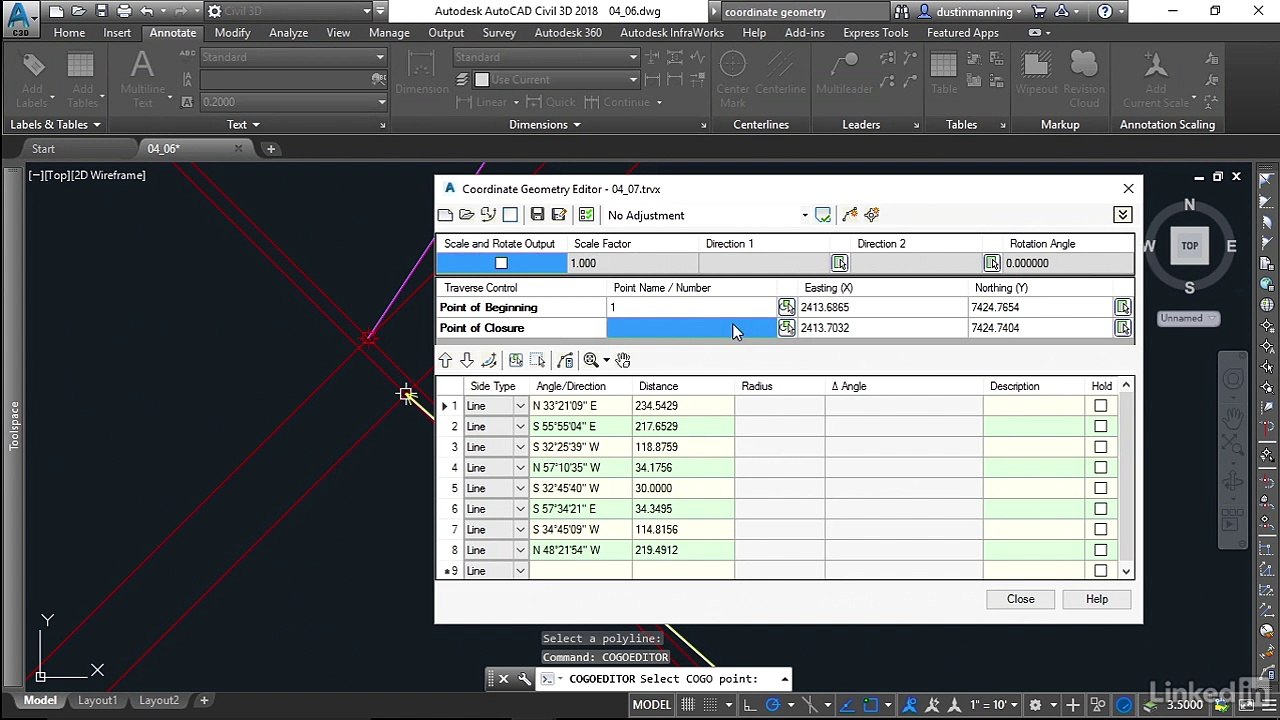Click Dimension tool in ribbon
Viewport: 1280px width, 720px height.
[x=421, y=72]
